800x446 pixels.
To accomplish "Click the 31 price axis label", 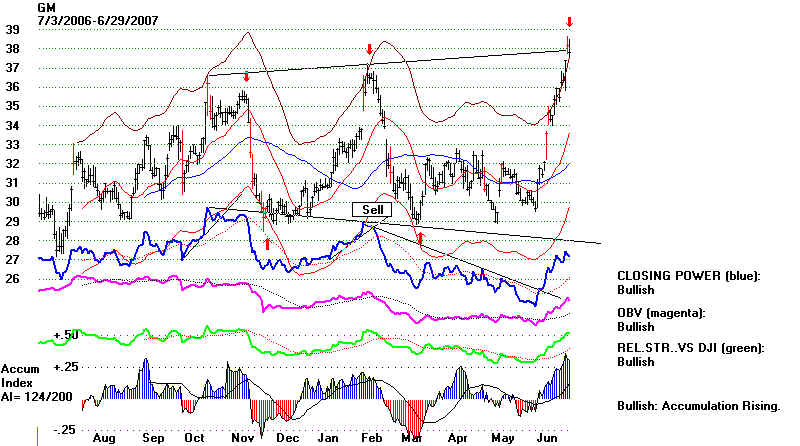I will (x=12, y=183).
